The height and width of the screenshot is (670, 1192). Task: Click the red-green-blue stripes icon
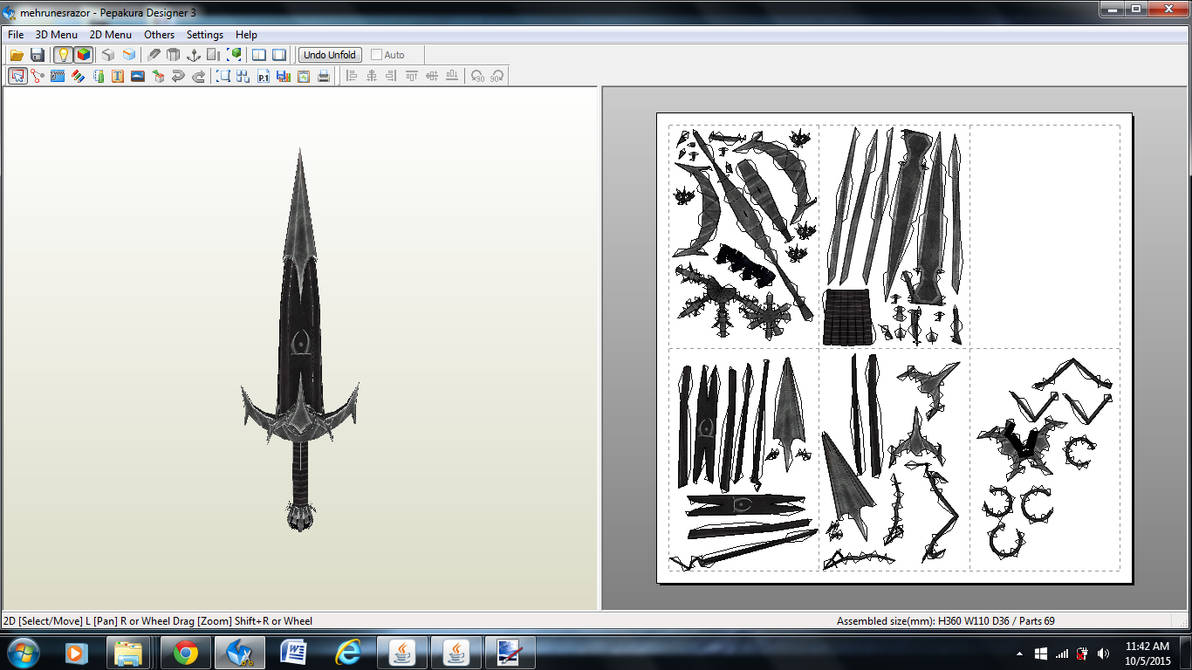[78, 76]
